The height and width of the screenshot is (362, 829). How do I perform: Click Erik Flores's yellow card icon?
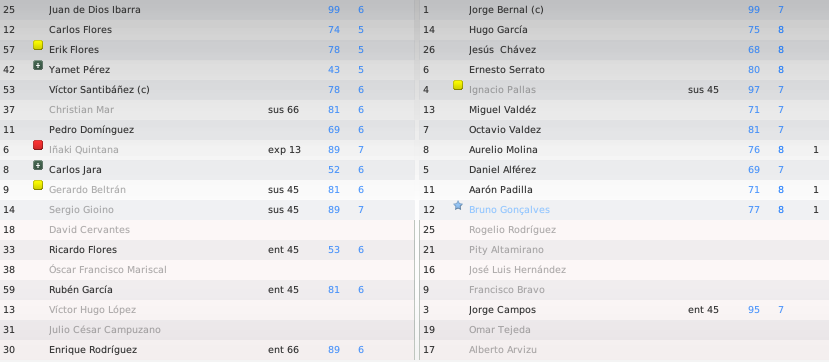click(38, 45)
